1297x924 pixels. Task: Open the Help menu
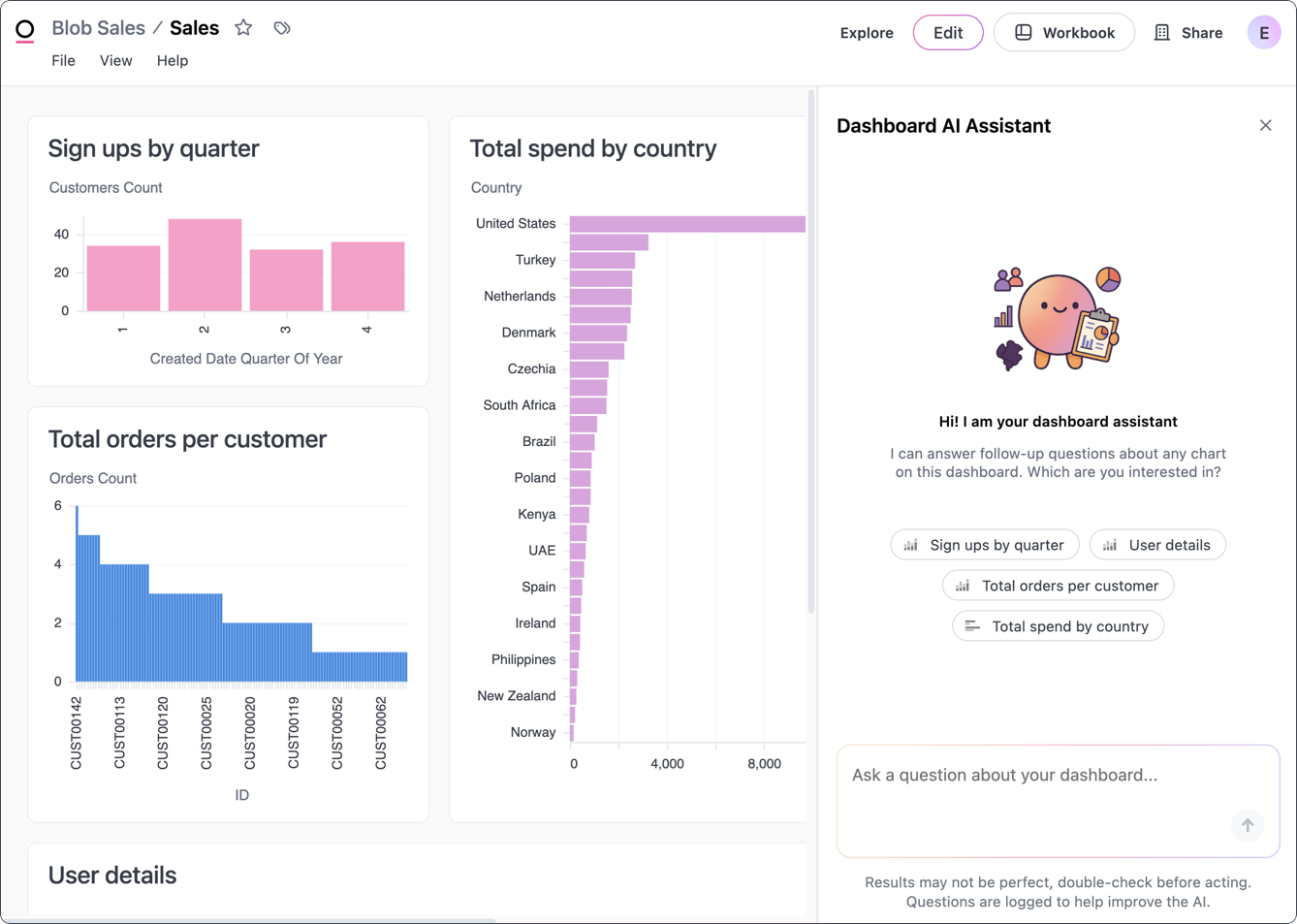point(172,60)
